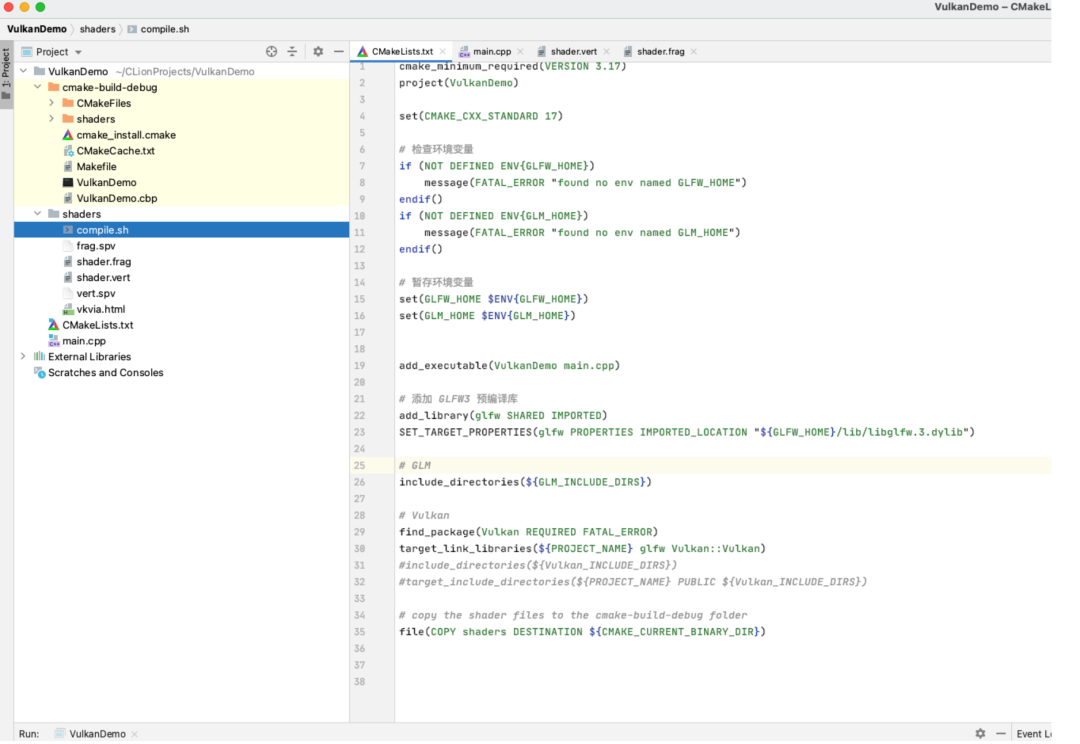The height and width of the screenshot is (744, 1080).
Task: Click the vkvia.html file icon
Action: pyautogui.click(x=68, y=309)
